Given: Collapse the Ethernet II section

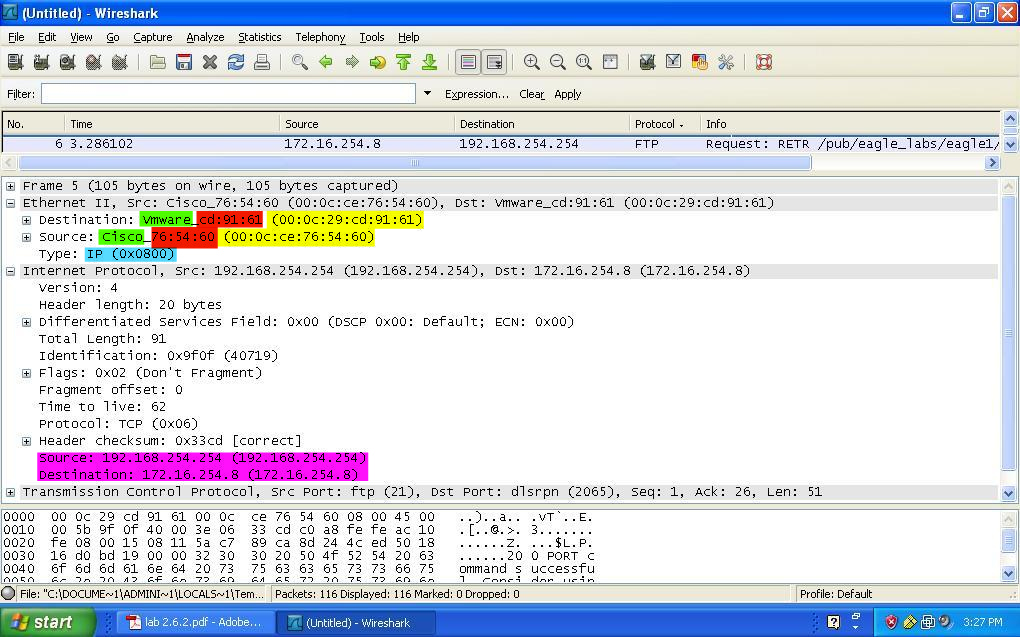Looking at the screenshot, I should point(10,203).
